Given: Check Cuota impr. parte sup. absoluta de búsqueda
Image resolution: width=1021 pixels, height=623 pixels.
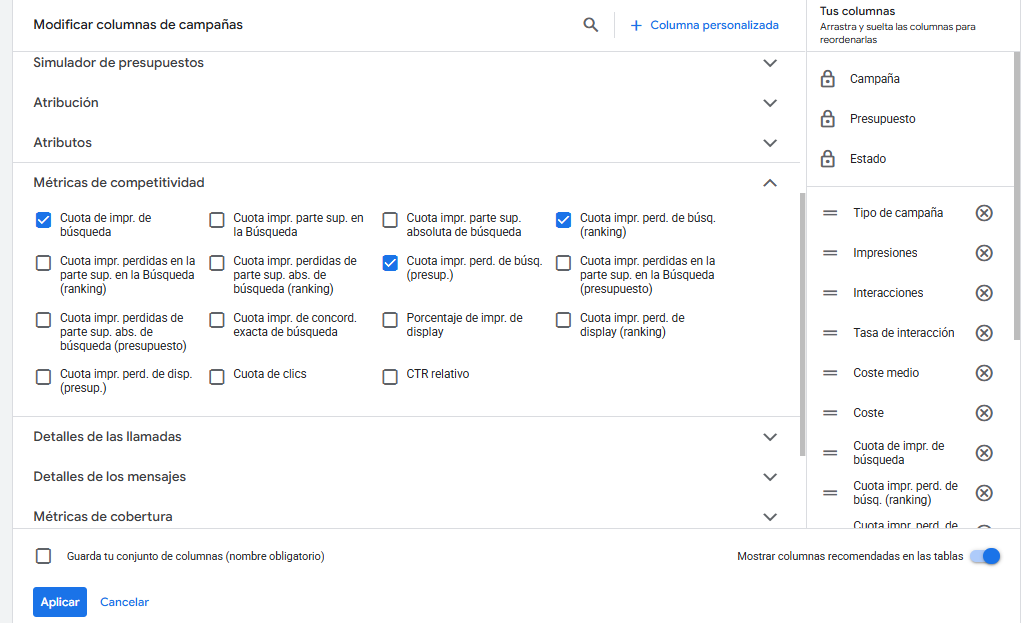Looking at the screenshot, I should [x=390, y=220].
